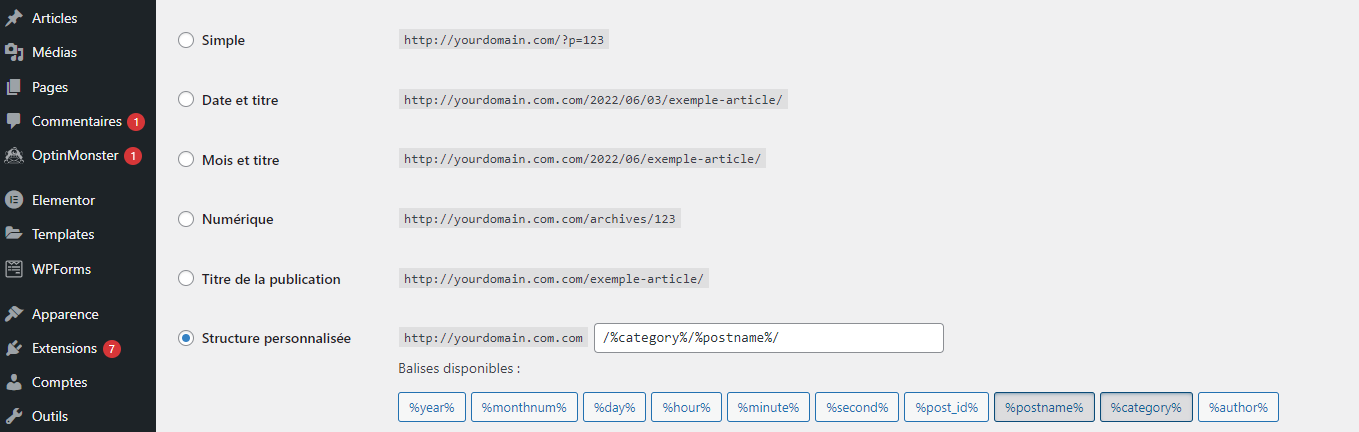Click the red 7 badge on Extensions

click(x=112, y=349)
